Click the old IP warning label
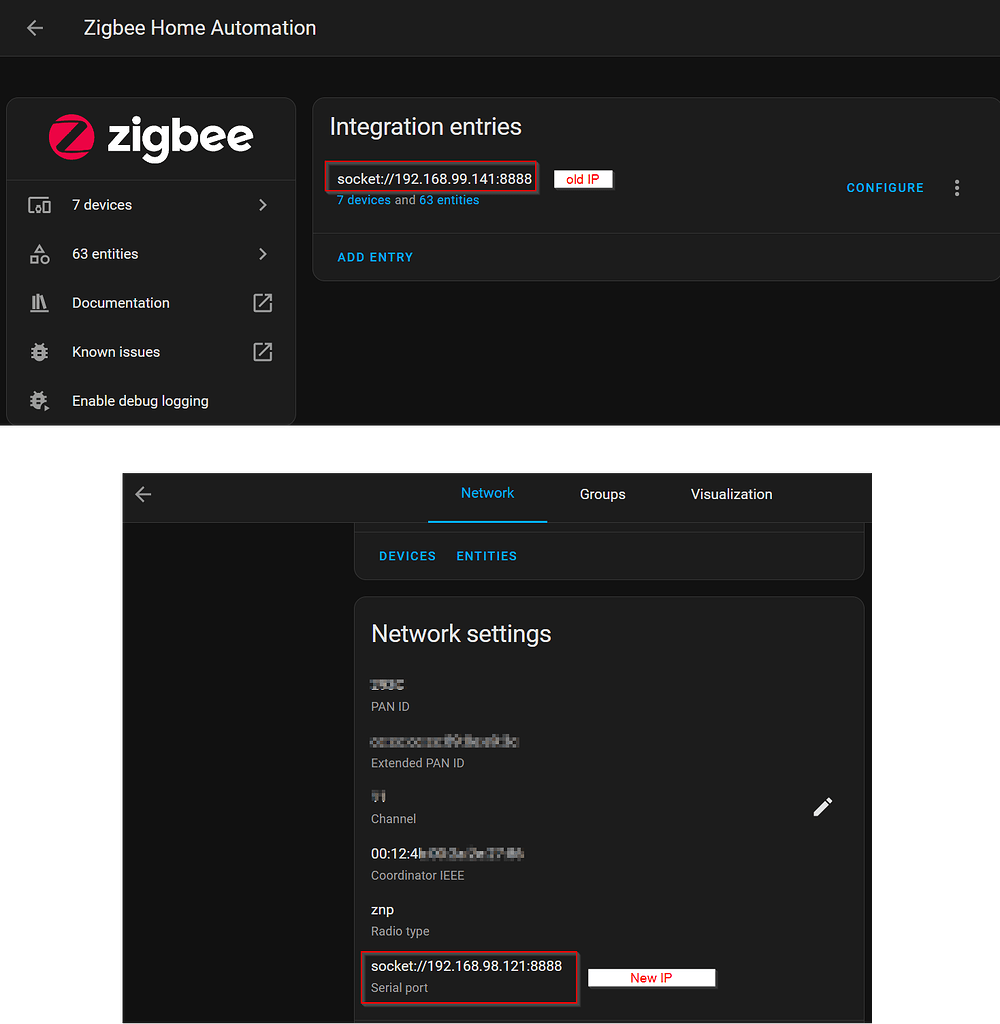Image resolution: width=1000 pixels, height=1024 pixels. coord(583,179)
